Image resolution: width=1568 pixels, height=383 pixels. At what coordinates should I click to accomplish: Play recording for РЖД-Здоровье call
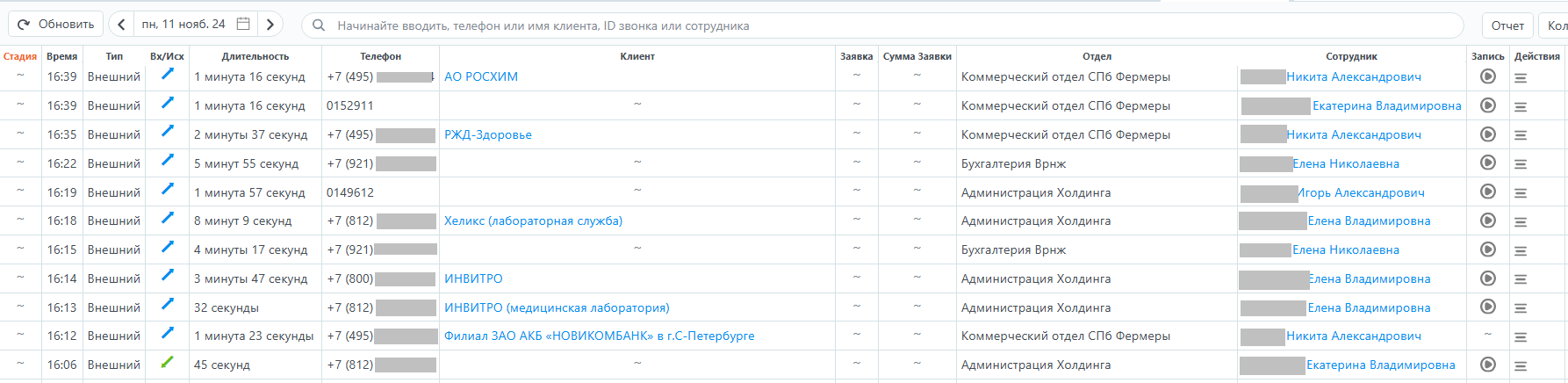point(1487,134)
